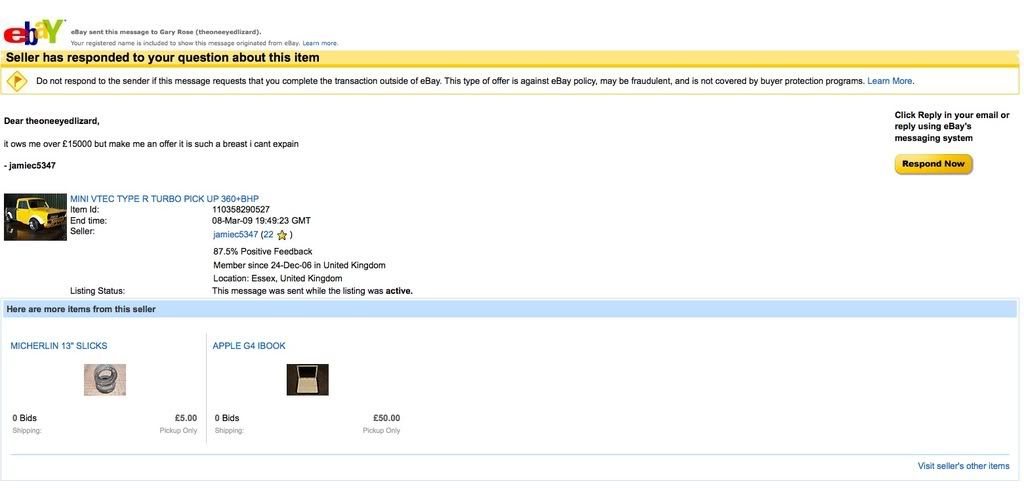
Task: Visit seller's other items link
Action: point(963,466)
